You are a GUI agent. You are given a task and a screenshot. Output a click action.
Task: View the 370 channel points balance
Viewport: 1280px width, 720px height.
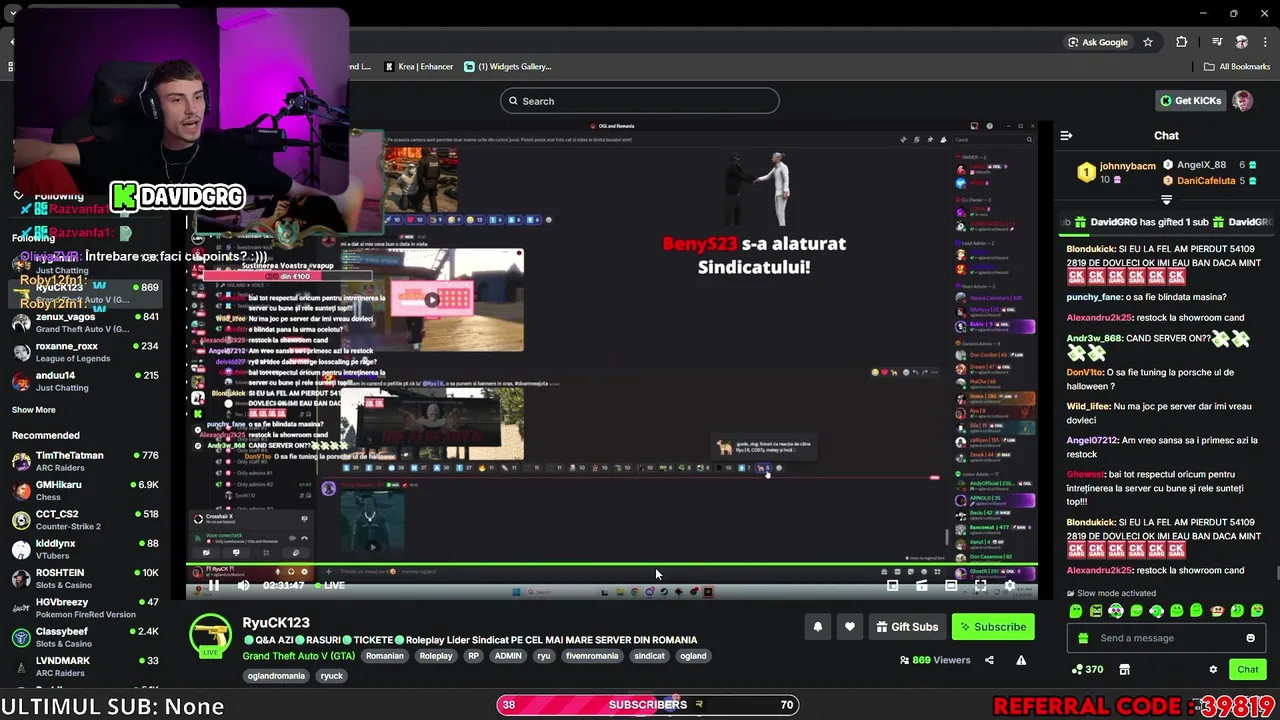coord(1088,669)
